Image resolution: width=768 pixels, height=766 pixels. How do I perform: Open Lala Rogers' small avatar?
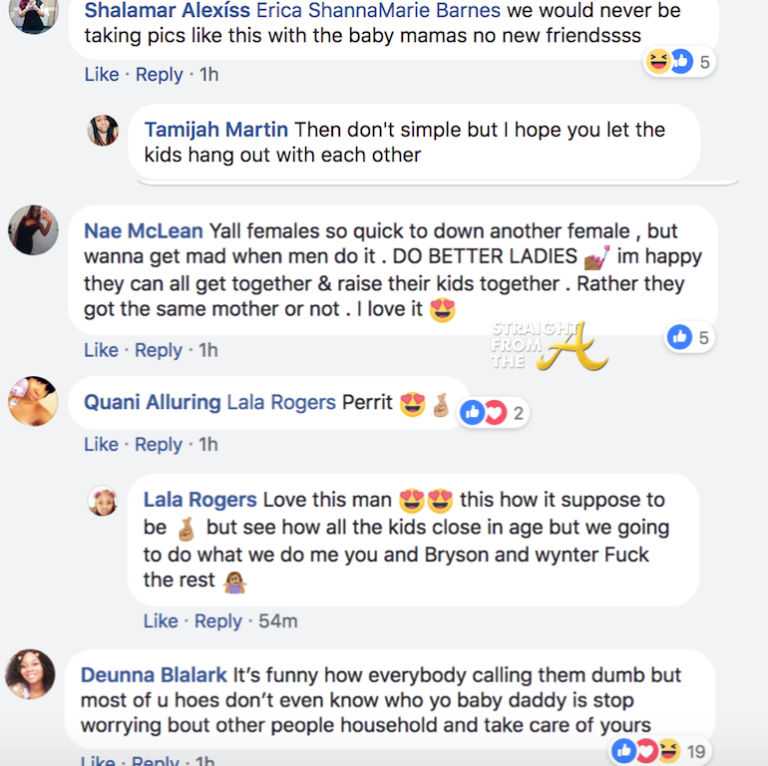click(103, 500)
